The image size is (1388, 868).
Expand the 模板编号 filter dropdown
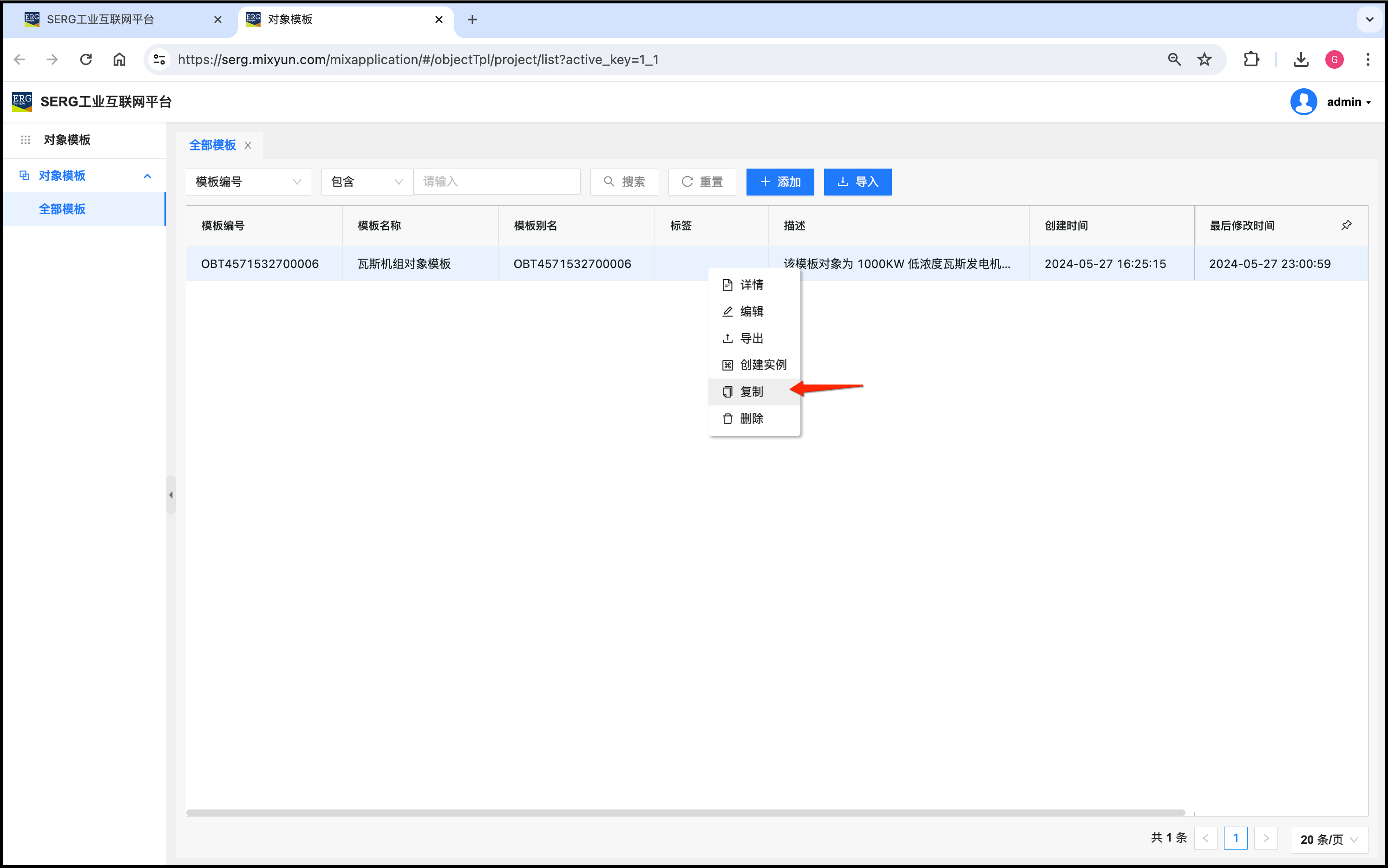[248, 182]
